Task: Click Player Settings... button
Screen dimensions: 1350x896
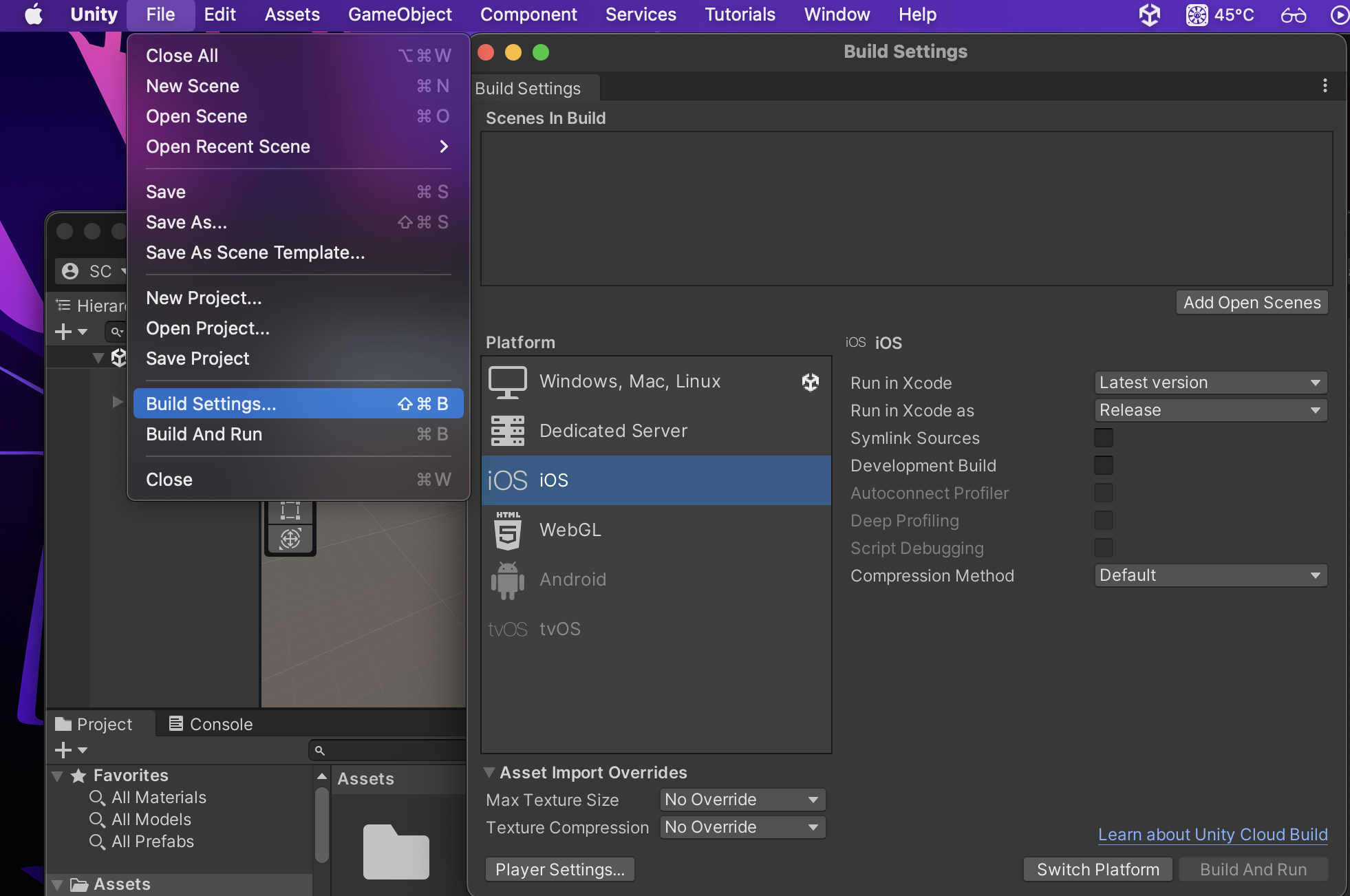Action: (x=559, y=870)
